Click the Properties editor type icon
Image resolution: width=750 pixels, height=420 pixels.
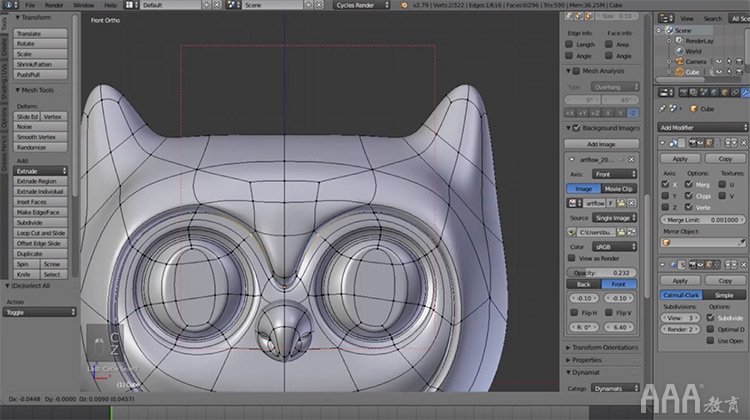coord(666,92)
